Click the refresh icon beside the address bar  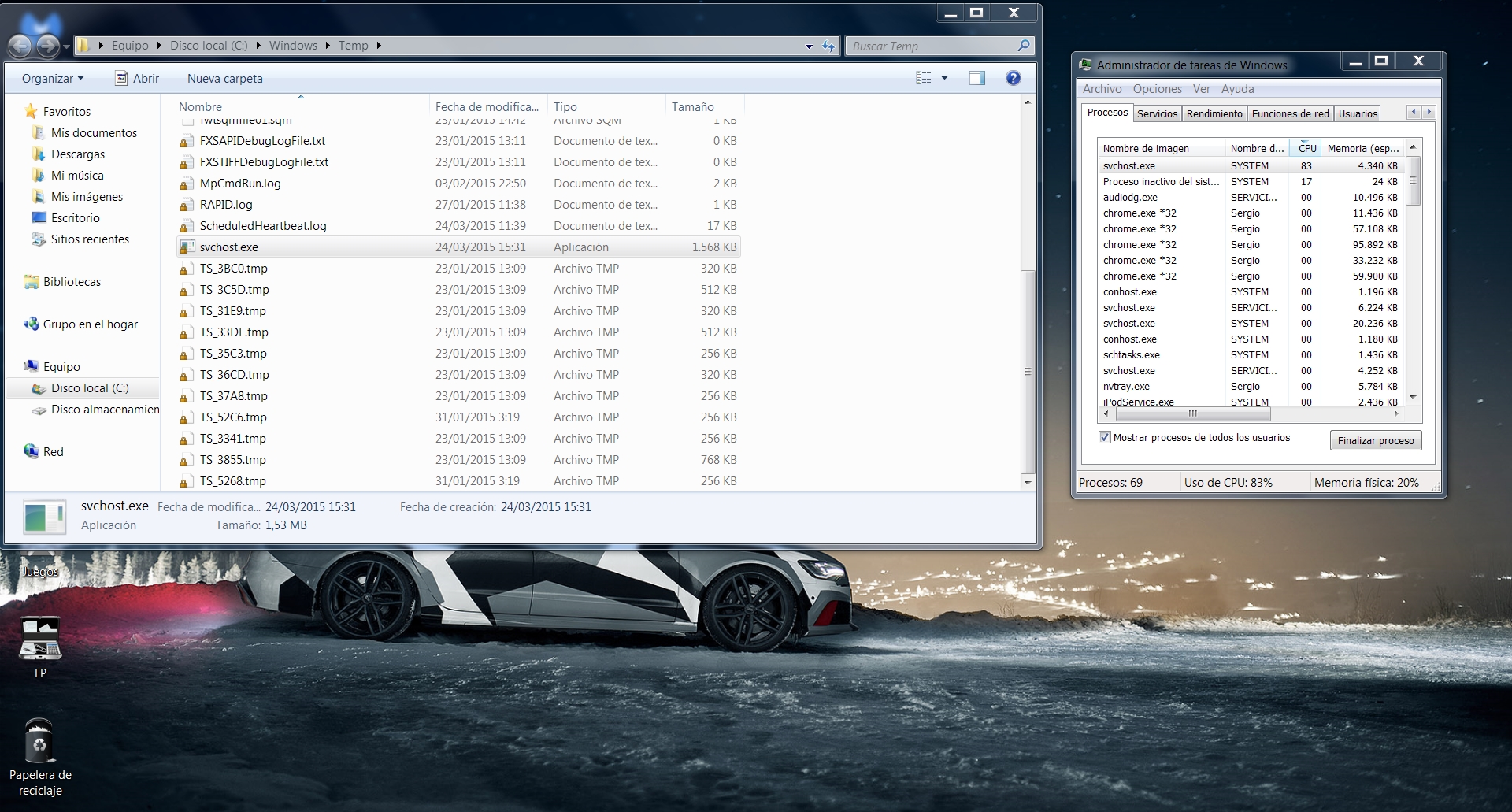[x=828, y=46]
